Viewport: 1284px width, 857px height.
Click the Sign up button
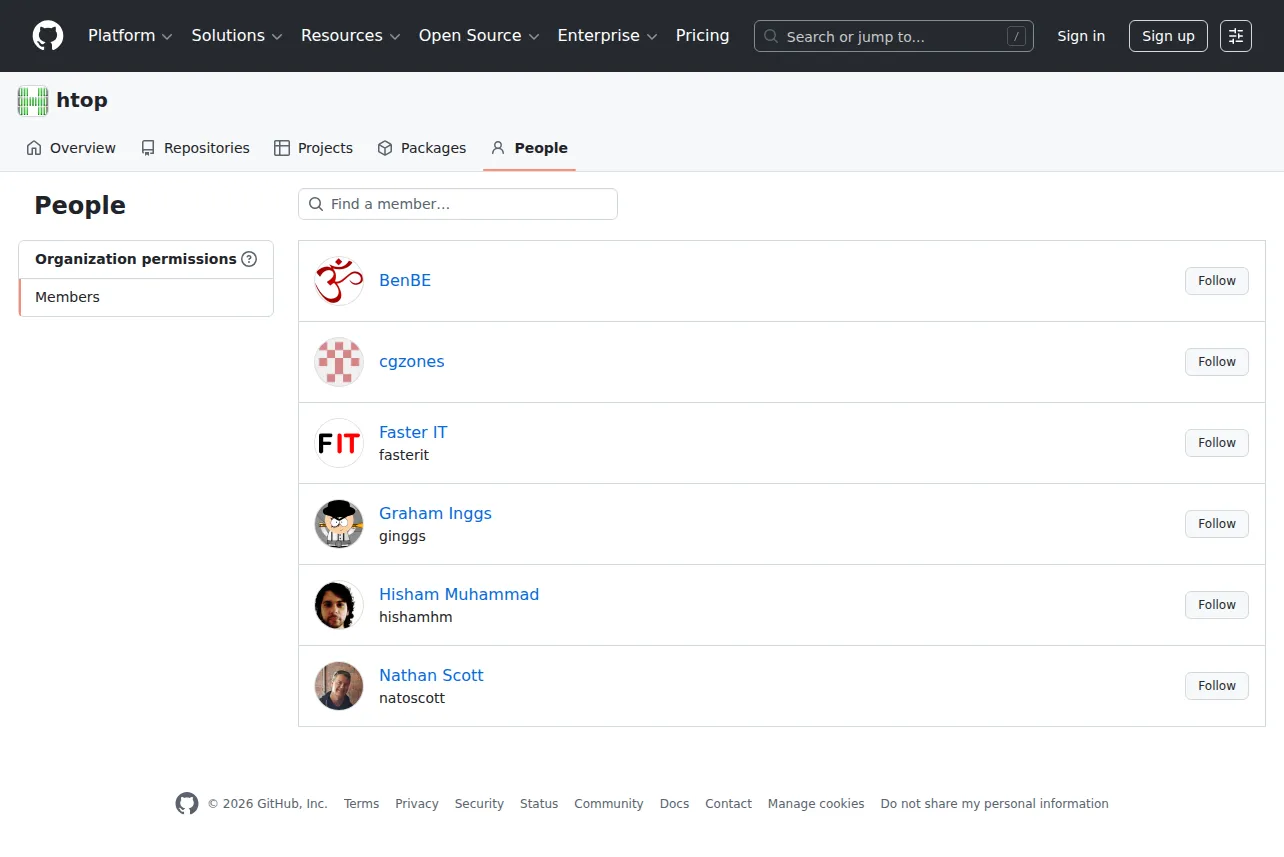point(1168,36)
